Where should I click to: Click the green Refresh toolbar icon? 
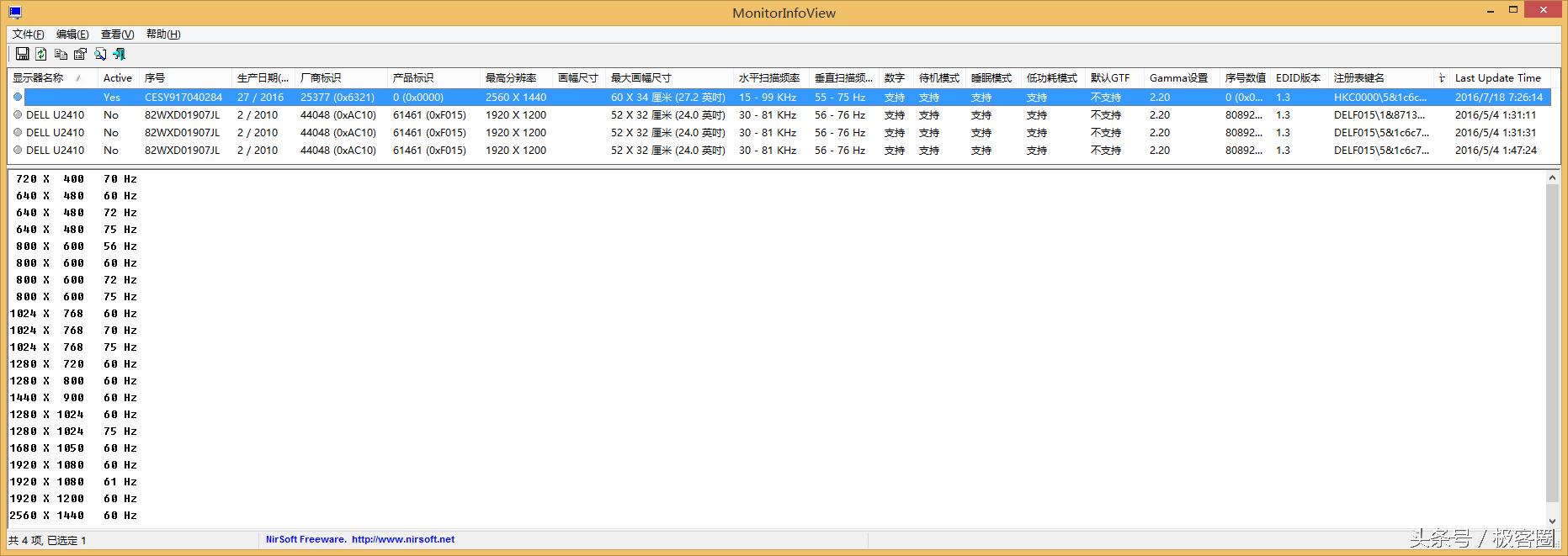(40, 54)
